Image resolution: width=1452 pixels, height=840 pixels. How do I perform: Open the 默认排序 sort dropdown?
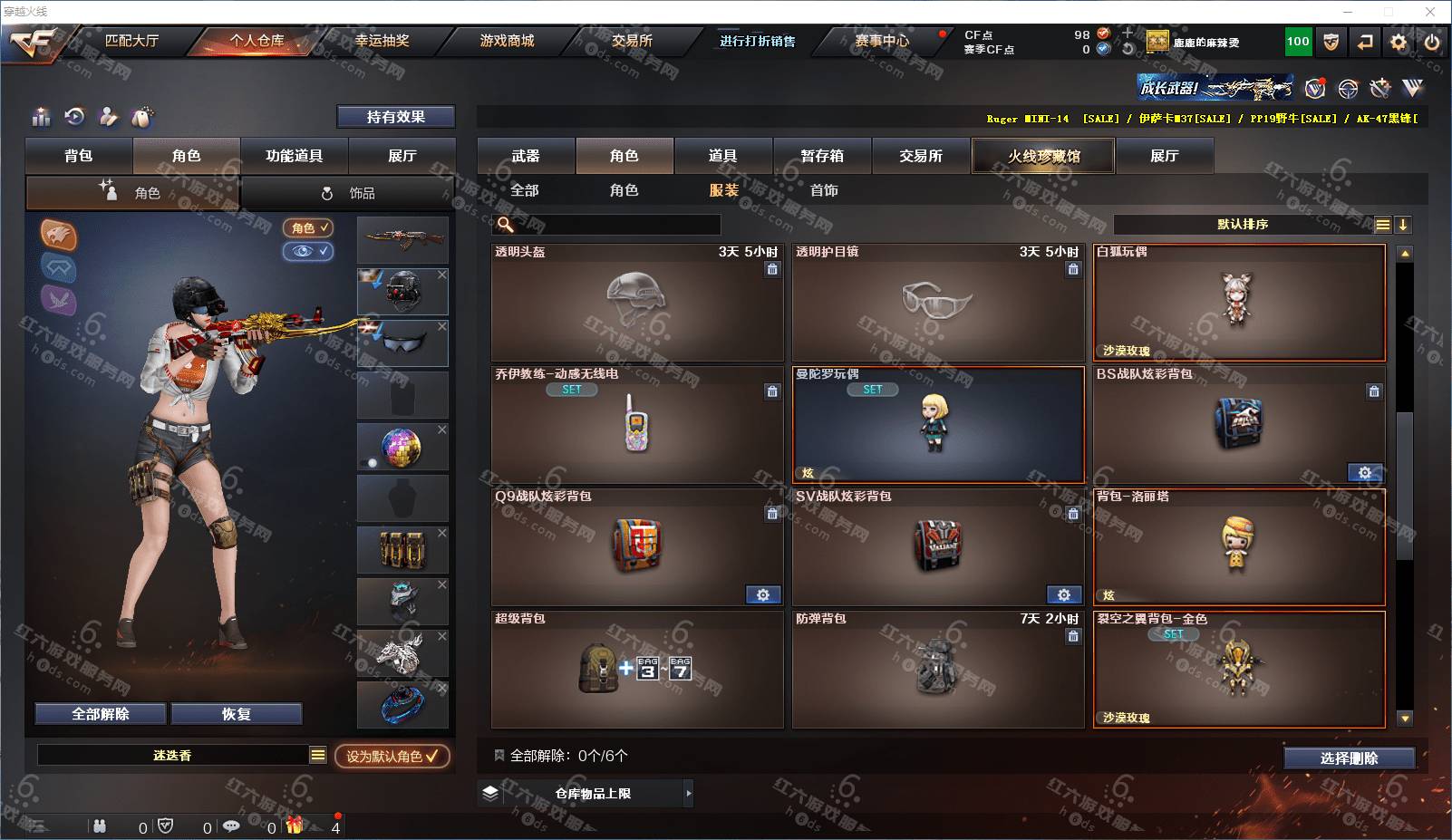pos(1243,224)
